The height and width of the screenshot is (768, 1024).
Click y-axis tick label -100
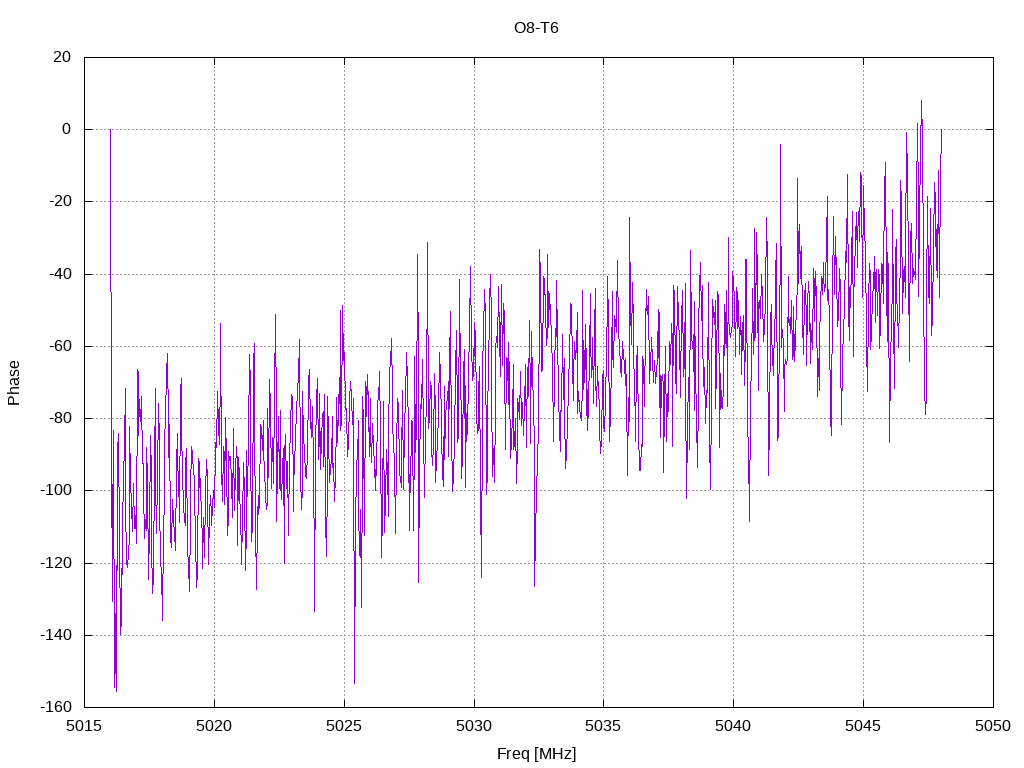click(56, 490)
